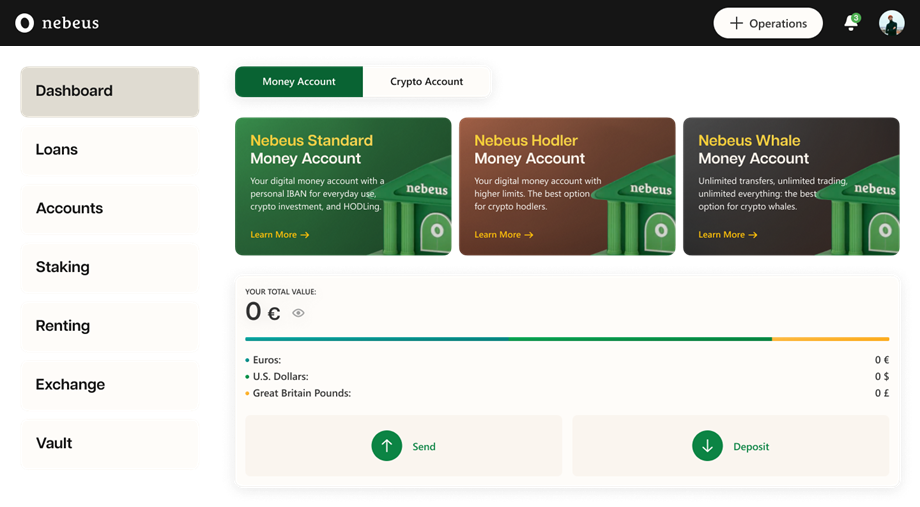Click the 0 € Euros amount

coord(882,360)
